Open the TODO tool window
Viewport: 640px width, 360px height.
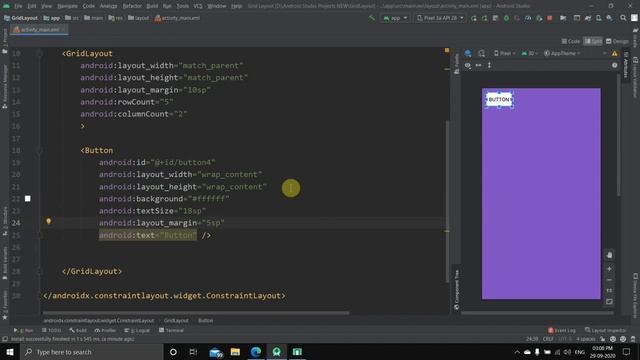[51, 330]
